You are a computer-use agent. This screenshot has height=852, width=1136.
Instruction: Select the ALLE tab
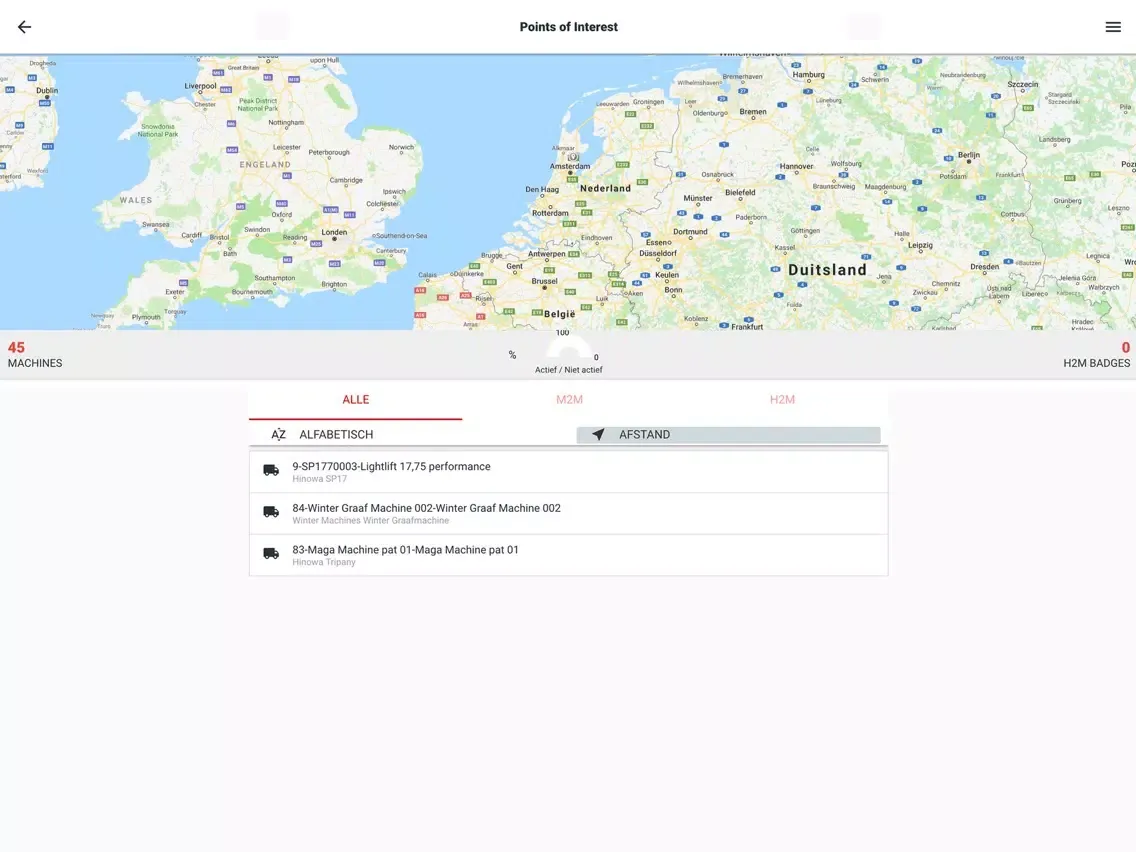point(356,400)
